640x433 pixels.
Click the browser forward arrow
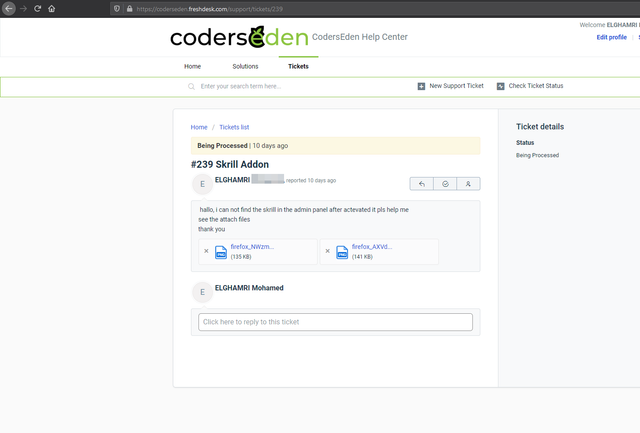coord(23,9)
